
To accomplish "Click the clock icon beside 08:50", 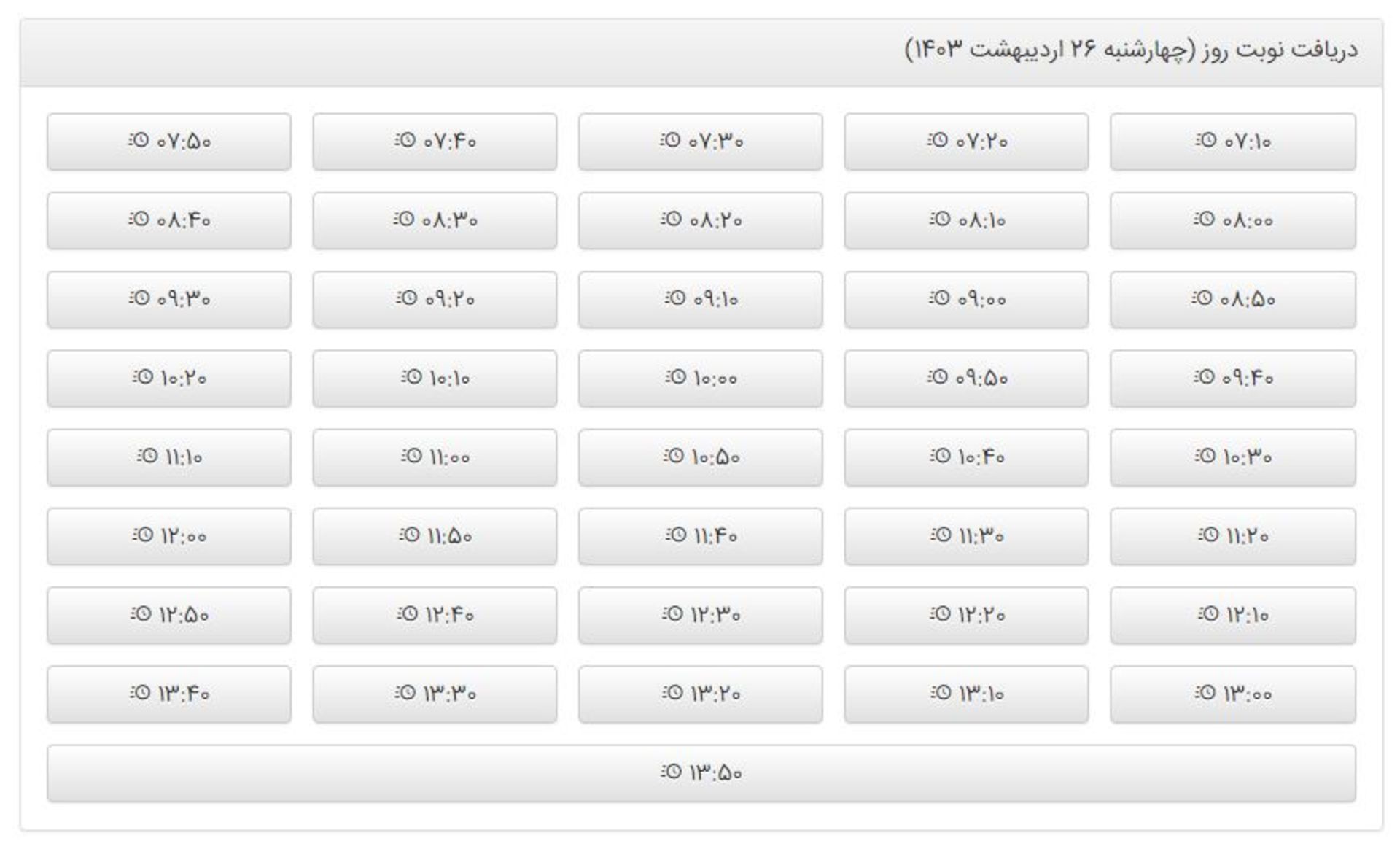I will (1202, 298).
